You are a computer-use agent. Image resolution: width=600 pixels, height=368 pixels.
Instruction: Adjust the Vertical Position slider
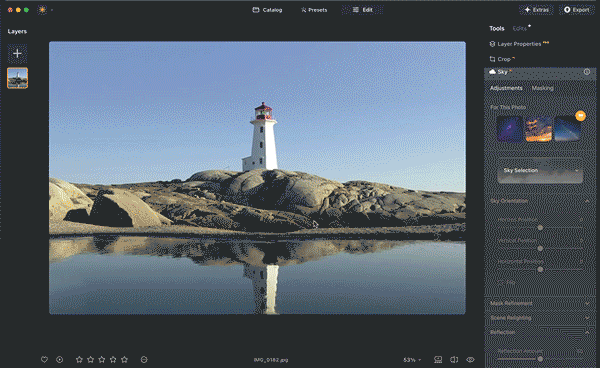540,248
